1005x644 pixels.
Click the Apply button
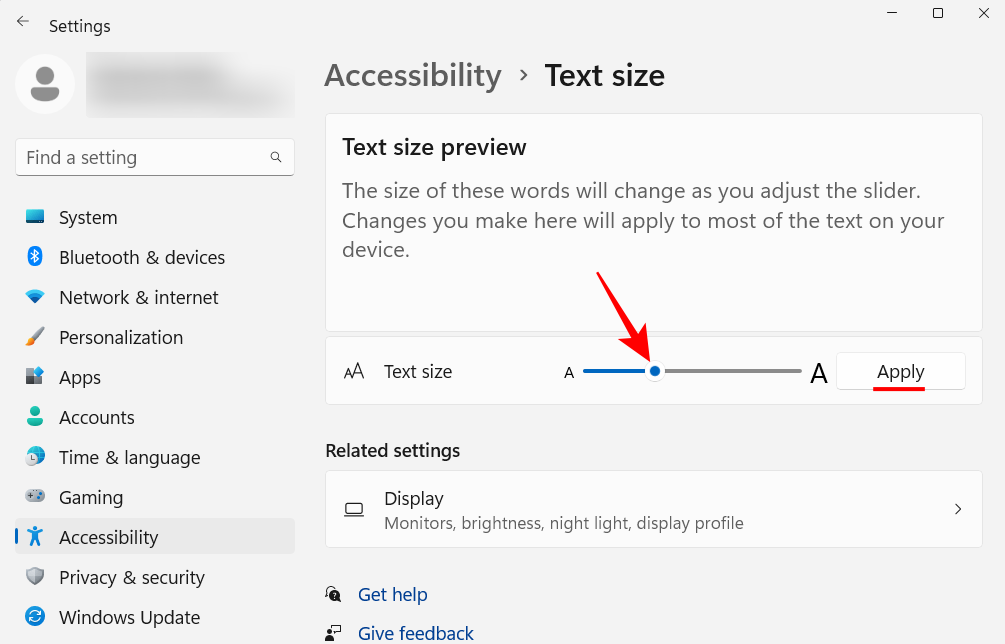900,371
